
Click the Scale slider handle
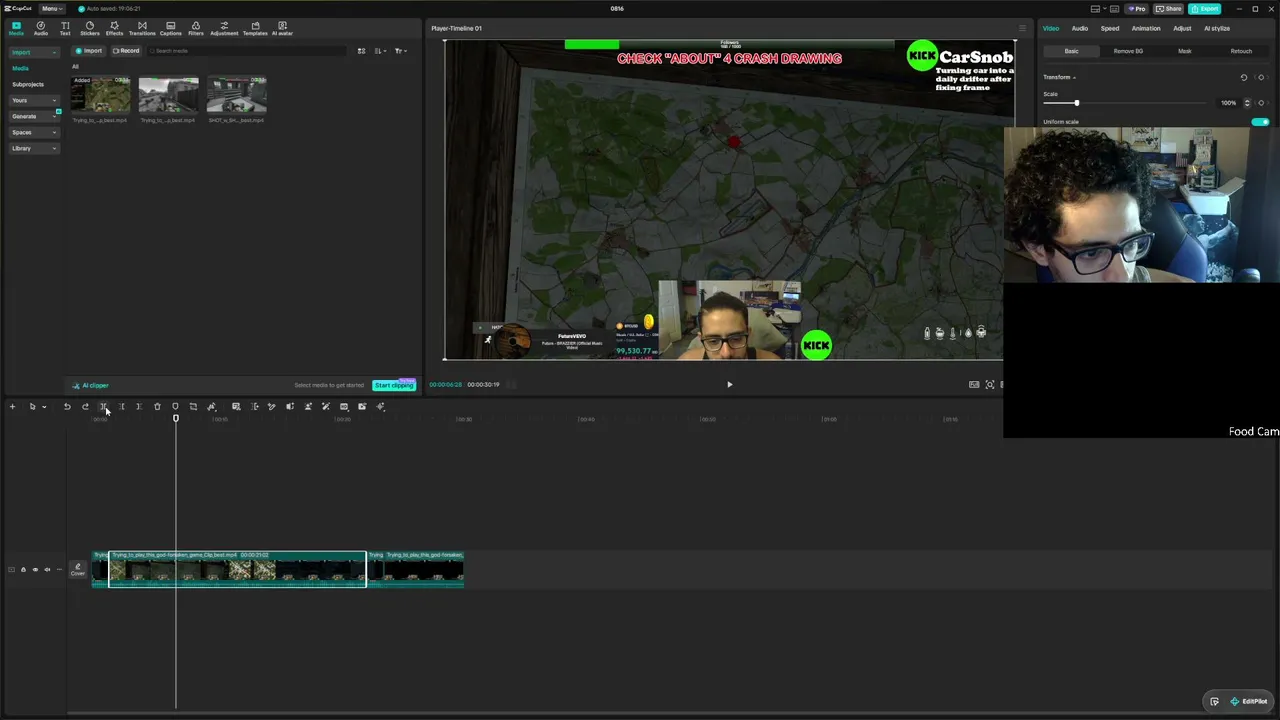[x=1076, y=103]
